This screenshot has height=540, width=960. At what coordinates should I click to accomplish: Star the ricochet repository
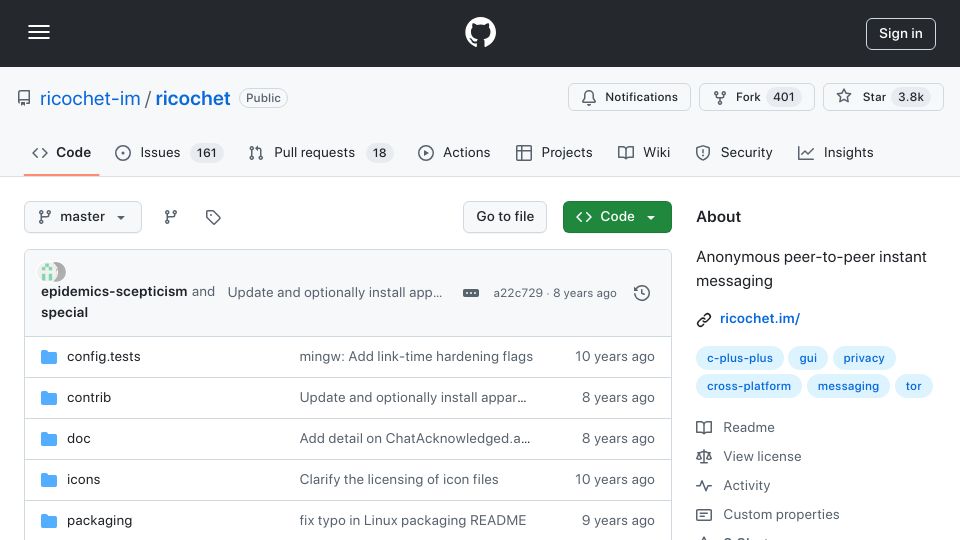pos(883,97)
